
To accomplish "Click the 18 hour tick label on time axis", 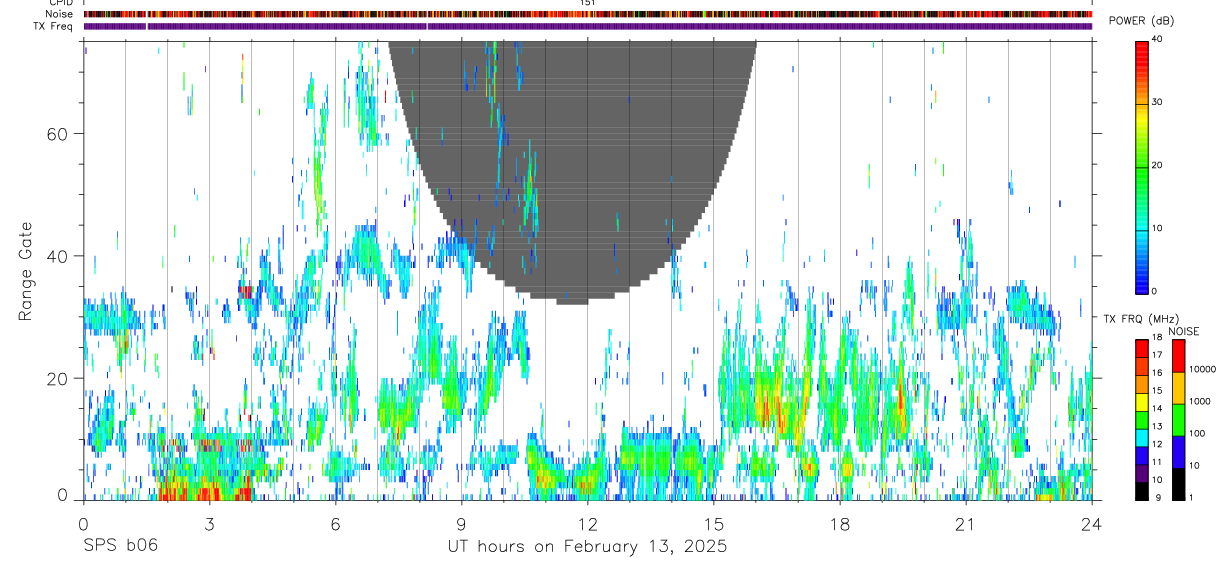I will 839,524.
